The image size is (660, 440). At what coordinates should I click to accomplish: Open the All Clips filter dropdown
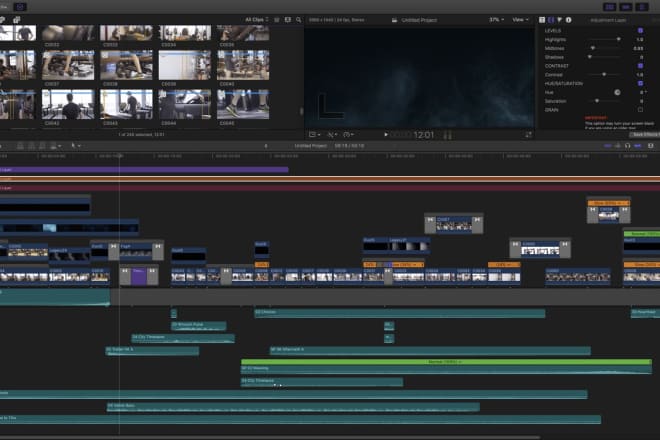click(x=257, y=20)
